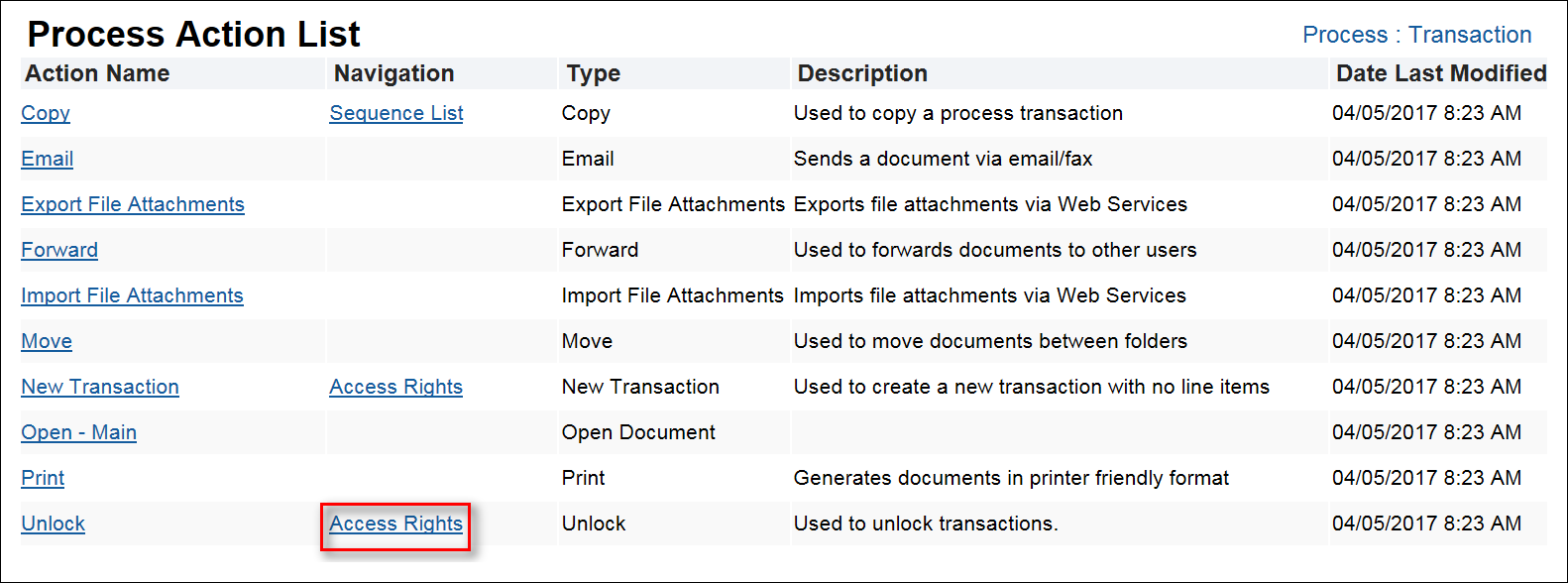Open Access Rights for New Transaction row
The width and height of the screenshot is (1568, 583).
coord(395,387)
